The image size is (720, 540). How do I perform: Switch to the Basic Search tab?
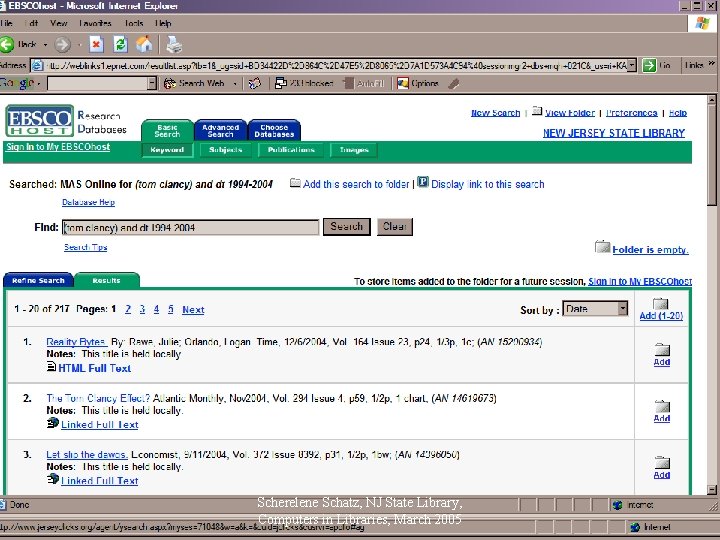point(167,130)
